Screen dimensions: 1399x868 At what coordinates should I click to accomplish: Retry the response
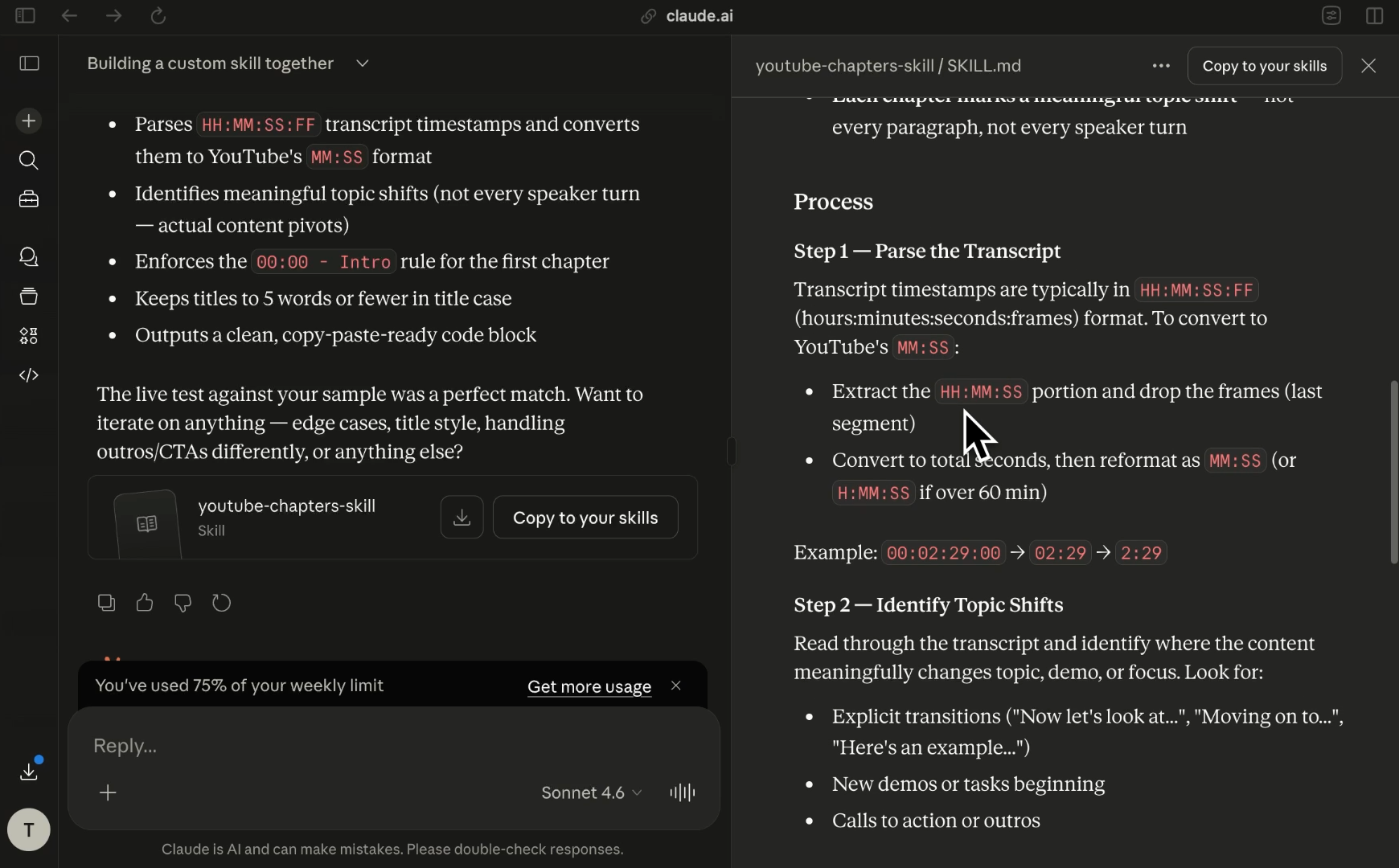(x=222, y=603)
